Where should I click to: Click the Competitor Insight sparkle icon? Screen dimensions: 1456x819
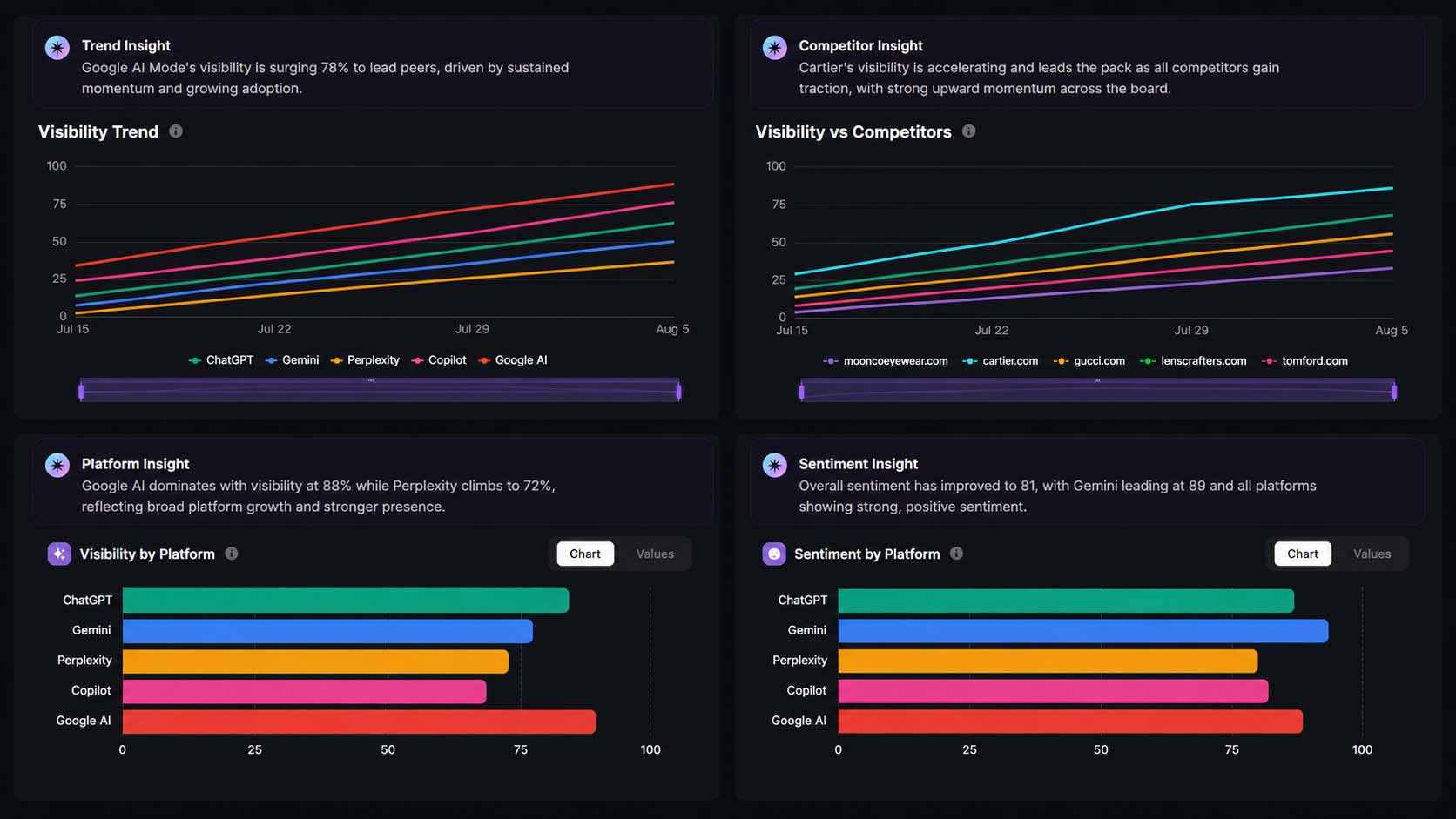point(774,47)
